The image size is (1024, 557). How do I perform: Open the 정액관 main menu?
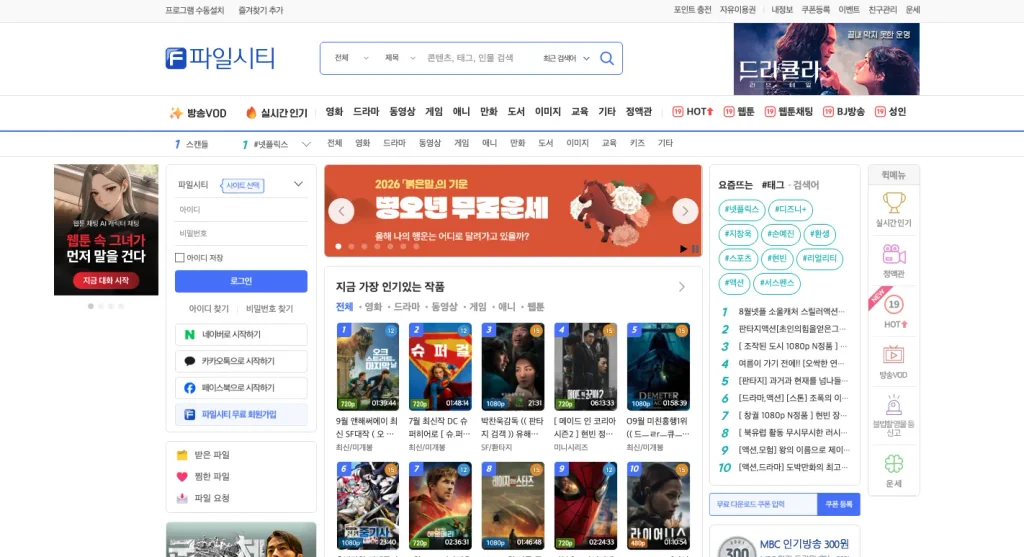point(639,112)
